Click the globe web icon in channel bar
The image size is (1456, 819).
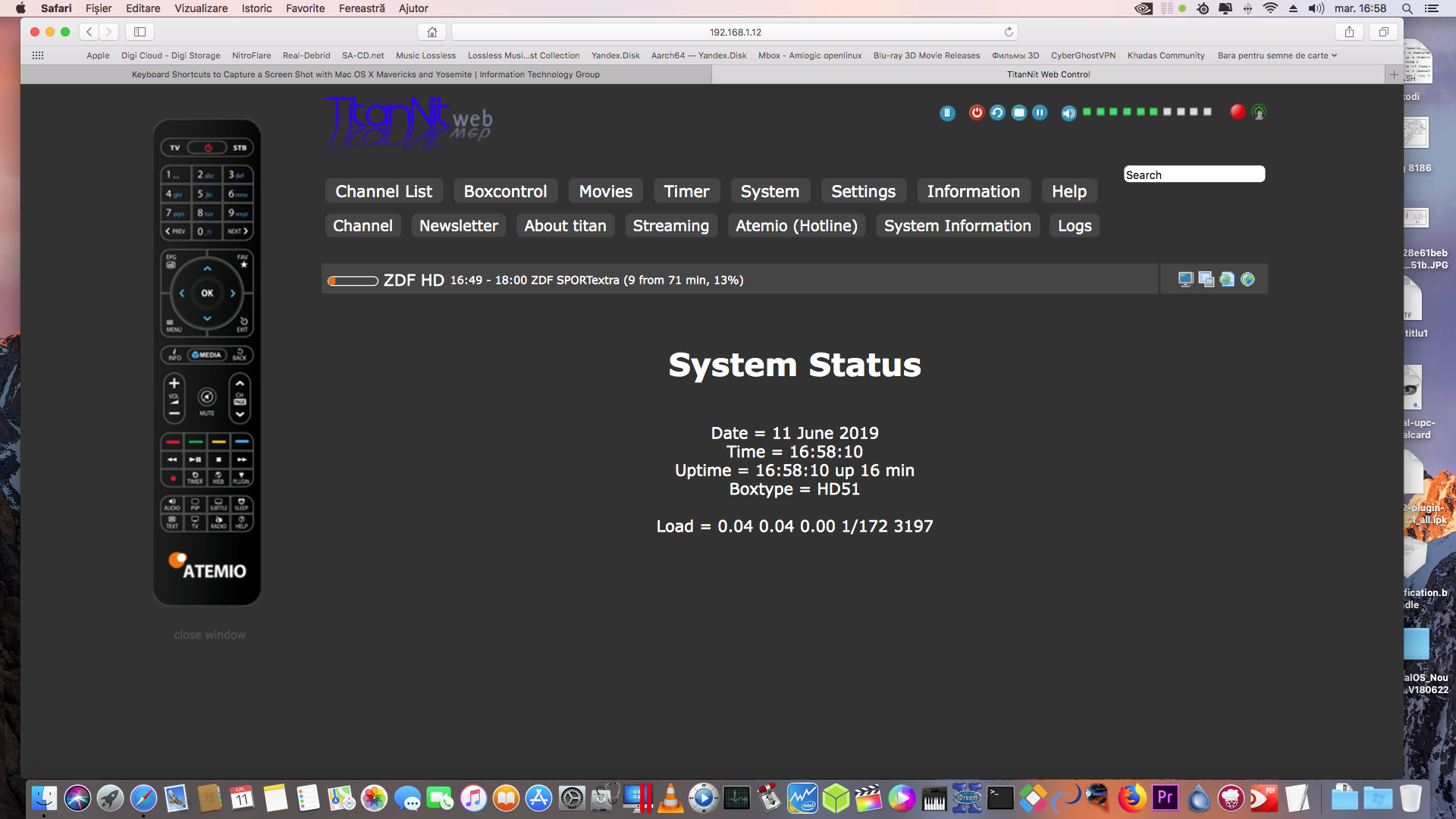click(1247, 279)
